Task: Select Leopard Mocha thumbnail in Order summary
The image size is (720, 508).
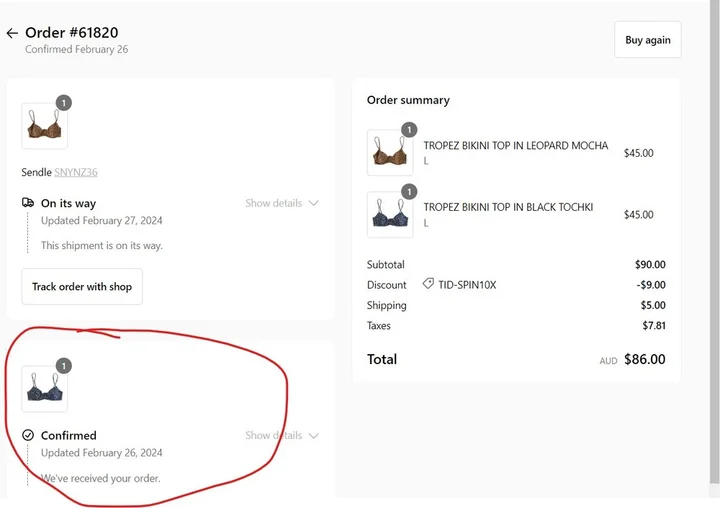Action: [389, 154]
